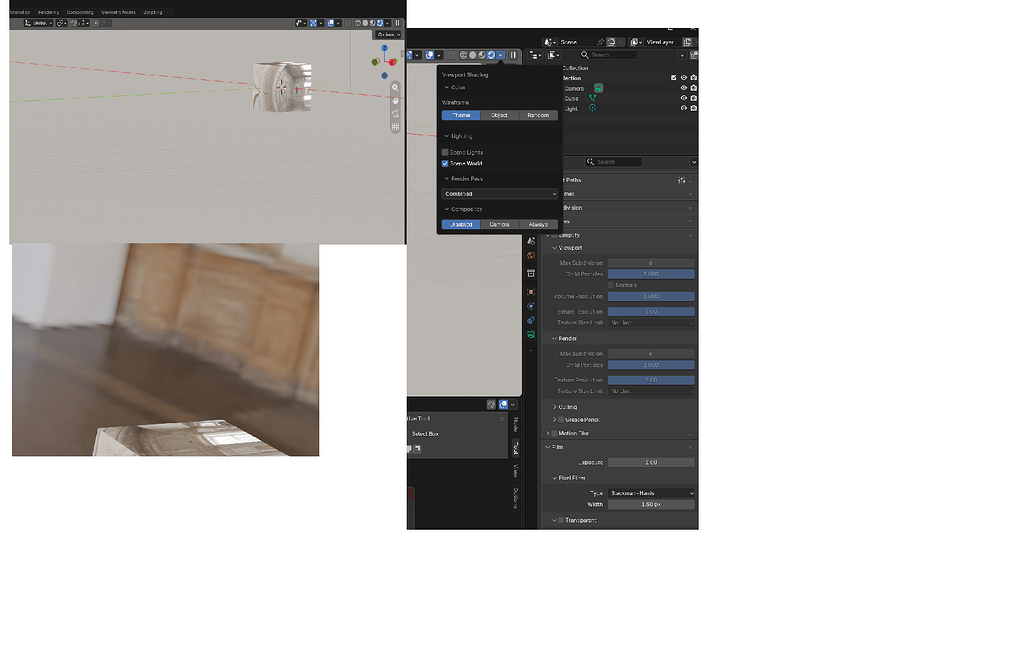Screen dimensions: 1024x659
Task: Open the Object Constraints properties tab
Action: pos(531,320)
